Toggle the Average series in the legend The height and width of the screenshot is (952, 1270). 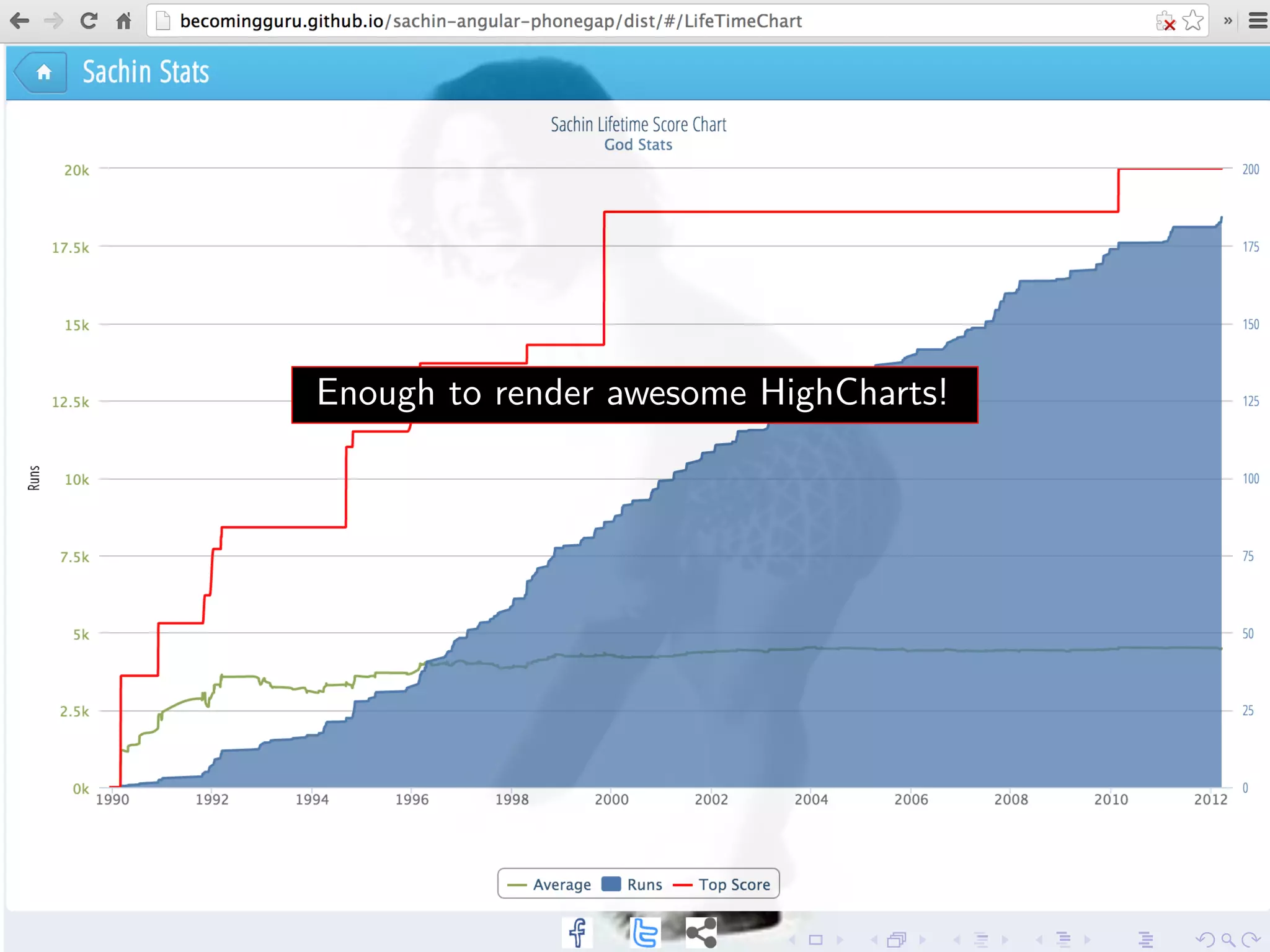click(x=549, y=884)
